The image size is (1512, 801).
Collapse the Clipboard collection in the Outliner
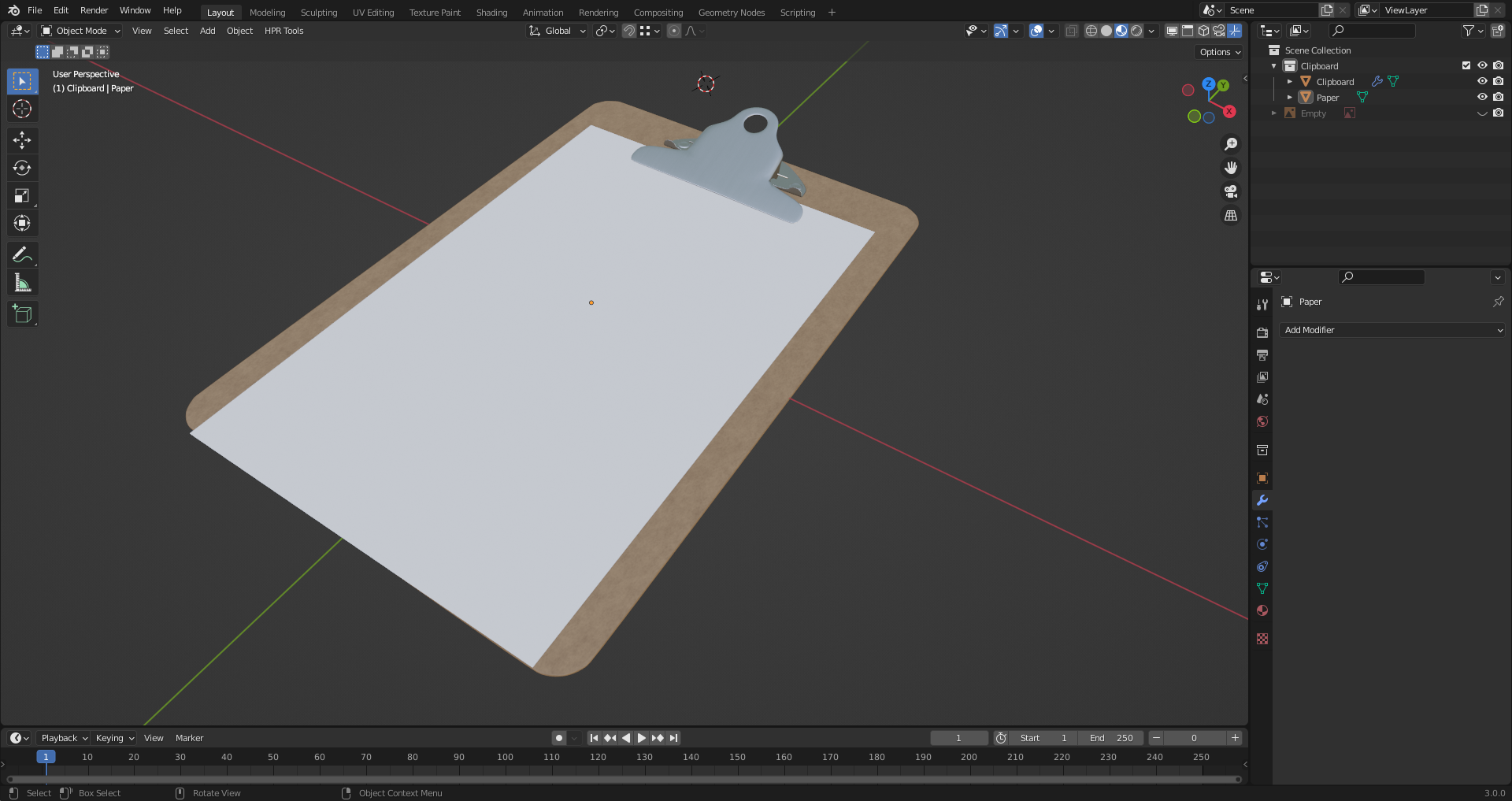coord(1273,65)
